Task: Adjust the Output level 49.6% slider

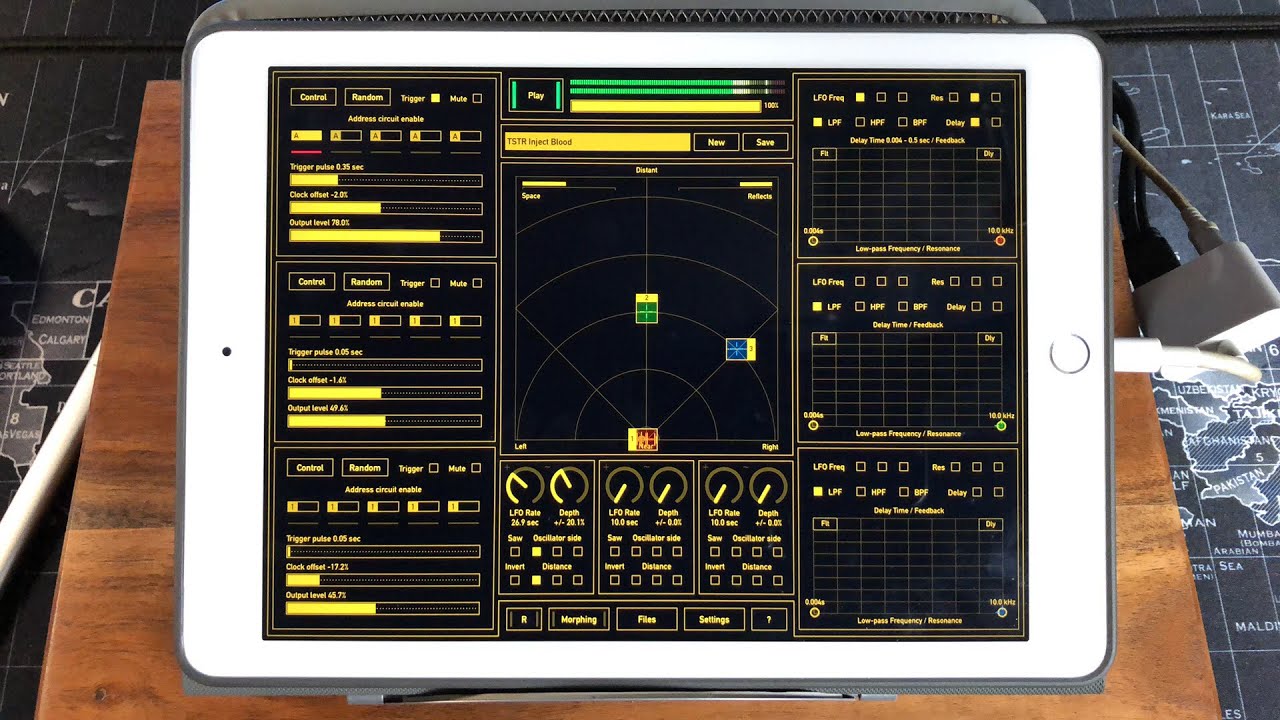Action: pos(385,421)
